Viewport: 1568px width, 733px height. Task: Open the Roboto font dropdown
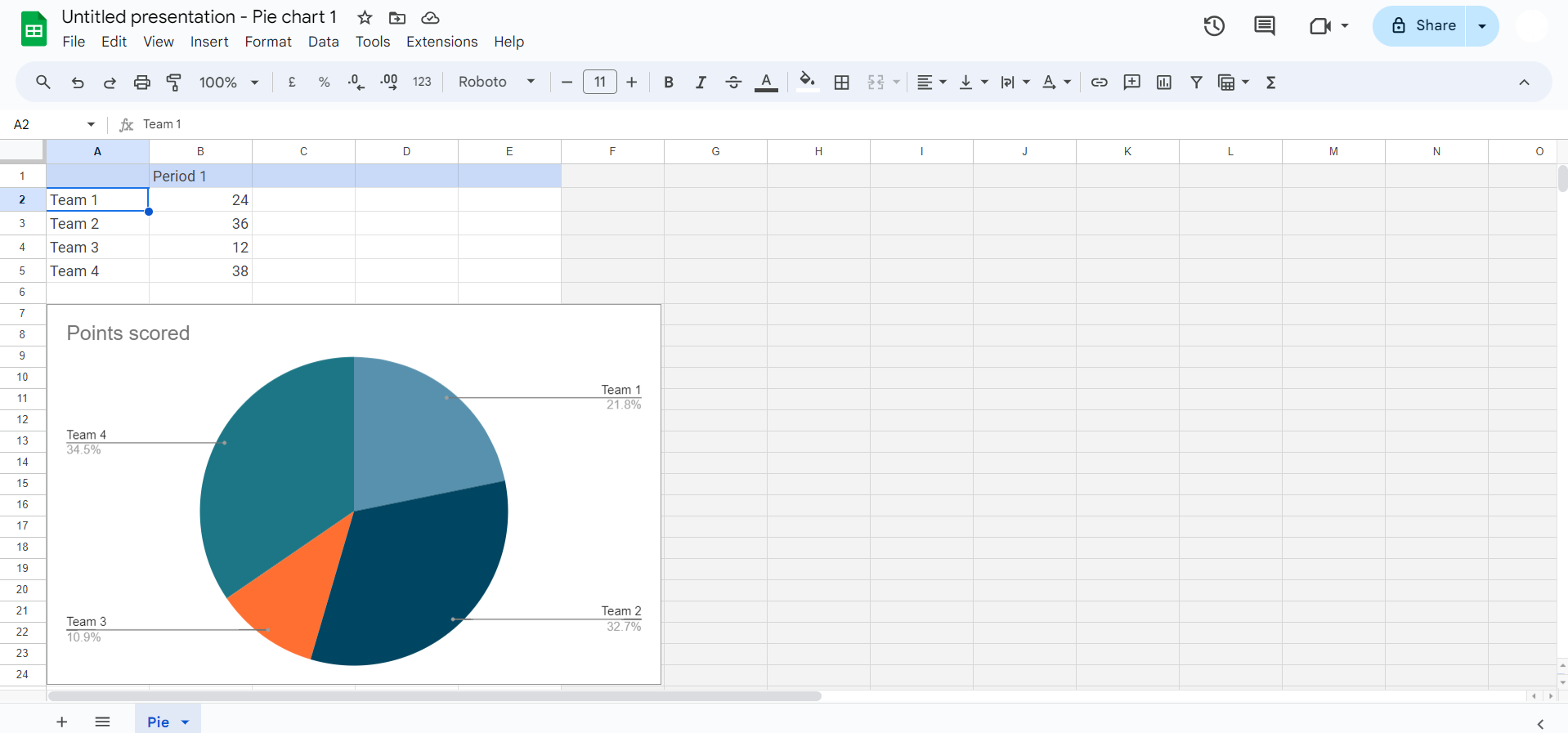496,82
